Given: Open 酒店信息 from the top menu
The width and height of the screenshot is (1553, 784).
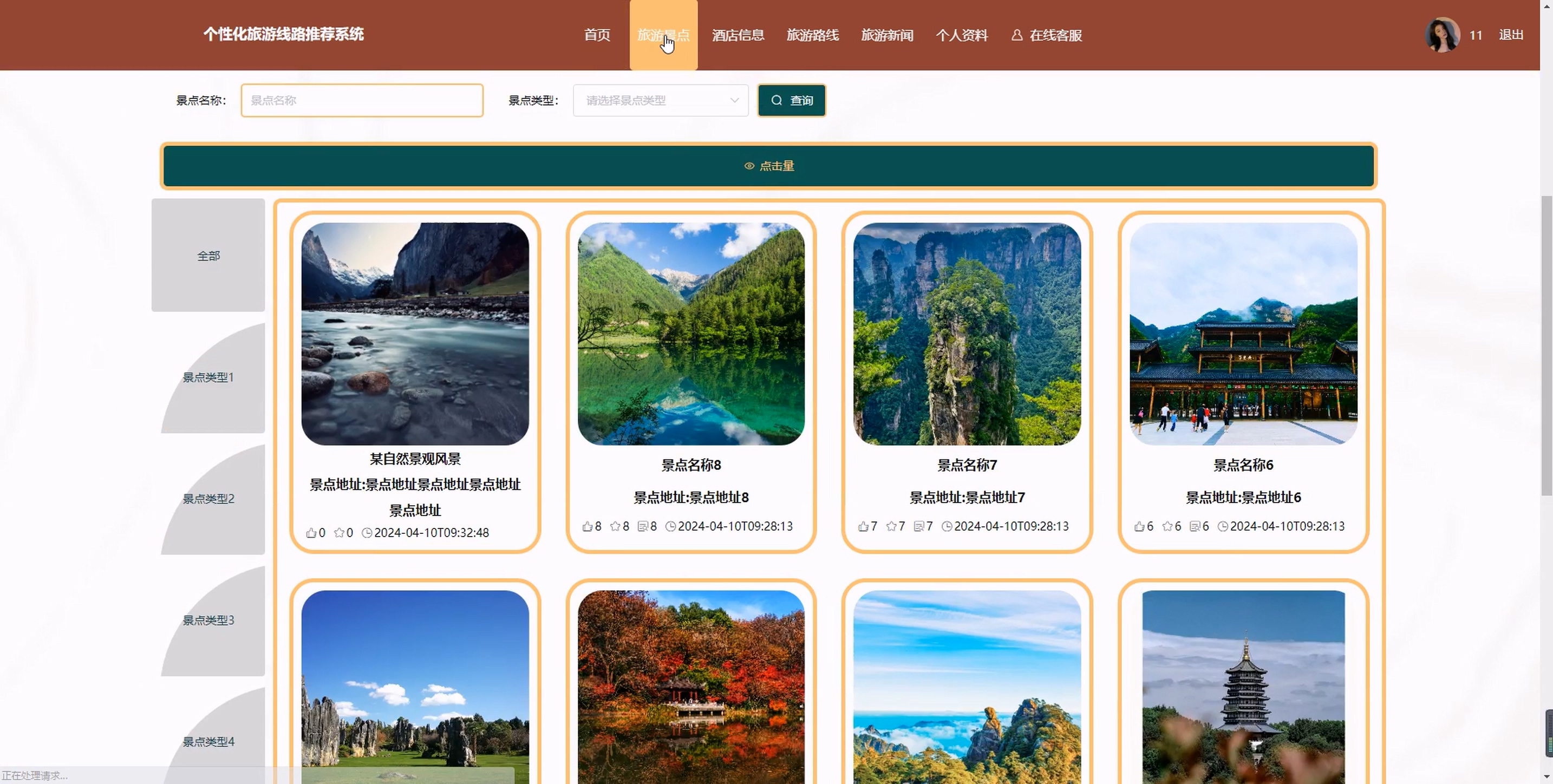Looking at the screenshot, I should pos(738,35).
